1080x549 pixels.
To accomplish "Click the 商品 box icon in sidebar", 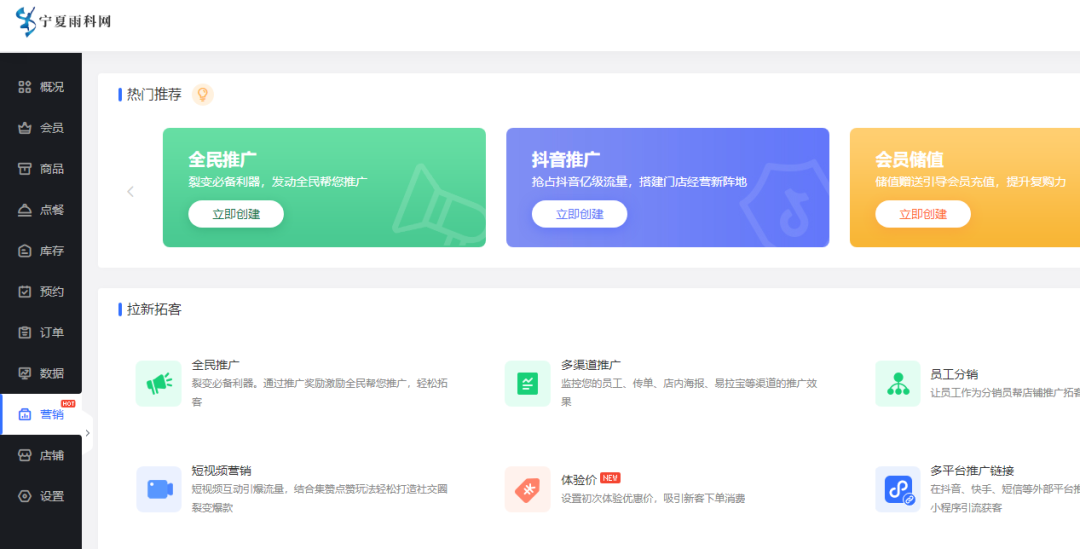I will tap(25, 169).
